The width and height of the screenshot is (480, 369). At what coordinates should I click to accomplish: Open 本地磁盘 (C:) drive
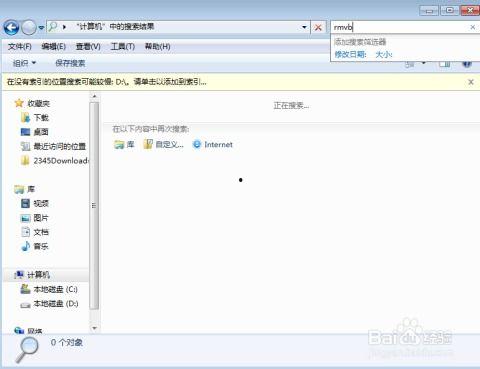coord(49,289)
